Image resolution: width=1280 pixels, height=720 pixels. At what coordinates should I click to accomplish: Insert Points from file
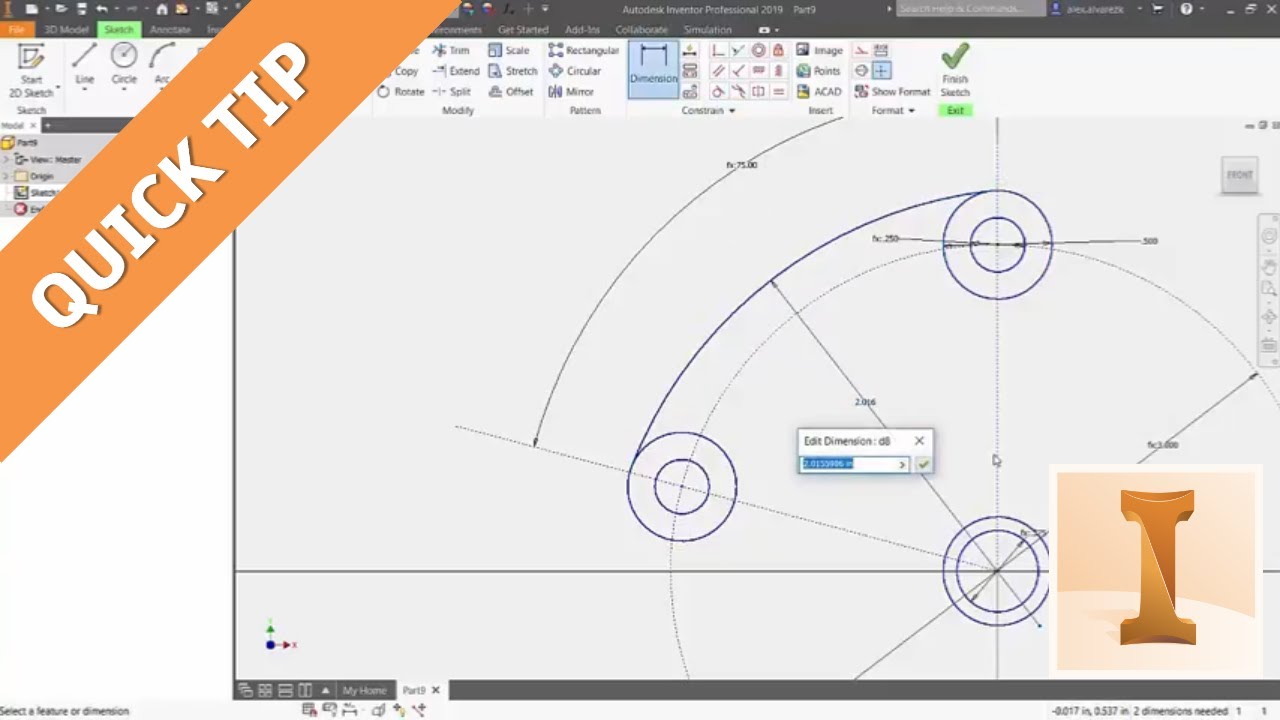[x=818, y=71]
